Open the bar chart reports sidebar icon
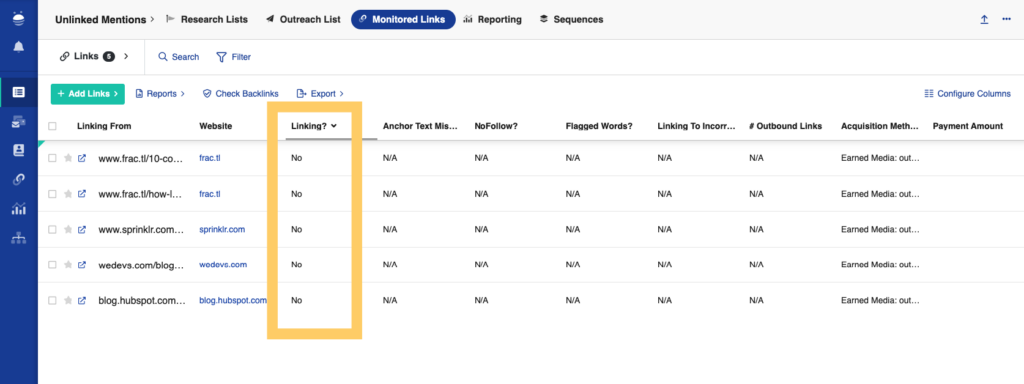 point(18,209)
